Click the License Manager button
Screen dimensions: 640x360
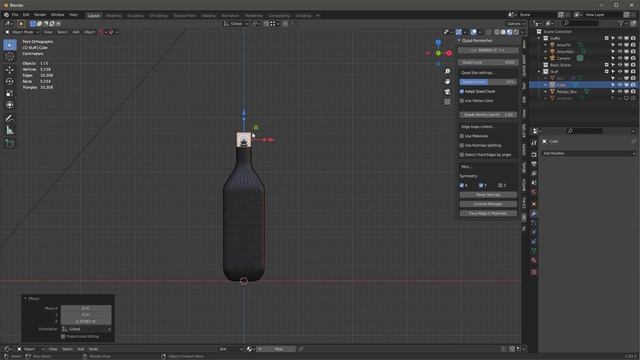pos(488,204)
